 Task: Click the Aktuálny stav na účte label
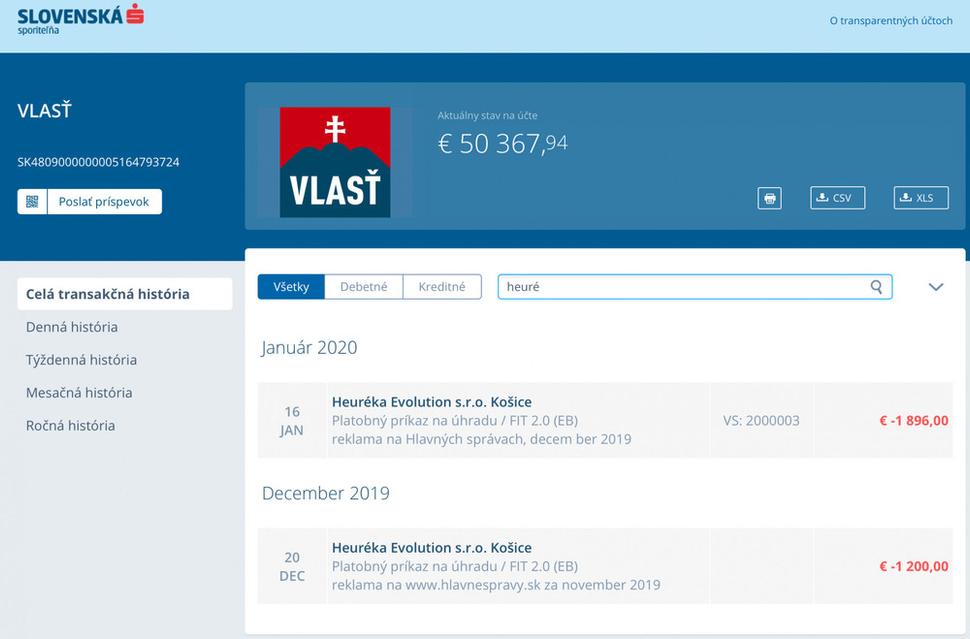tap(487, 116)
